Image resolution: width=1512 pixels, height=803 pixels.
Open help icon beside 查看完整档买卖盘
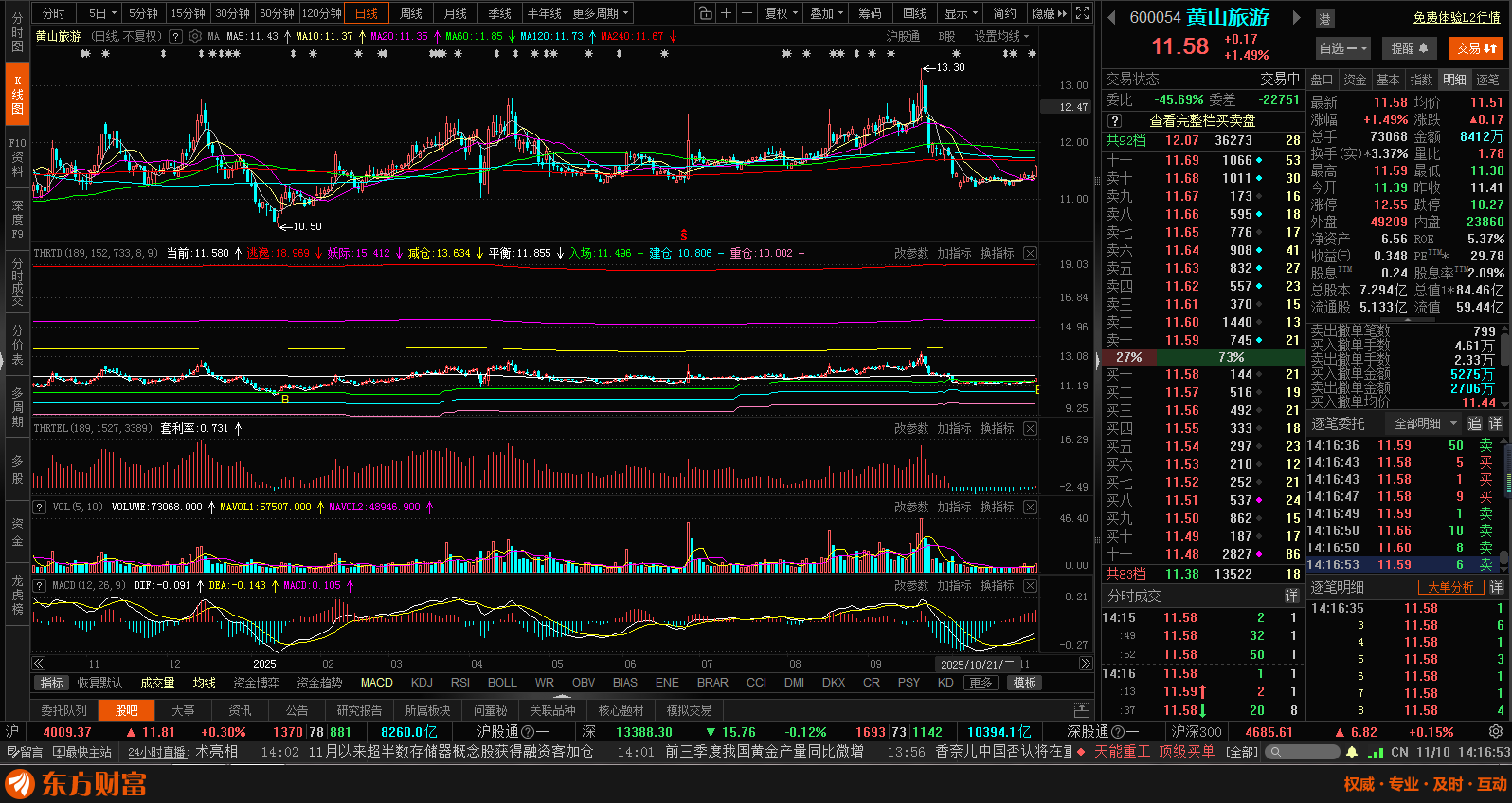1115,121
